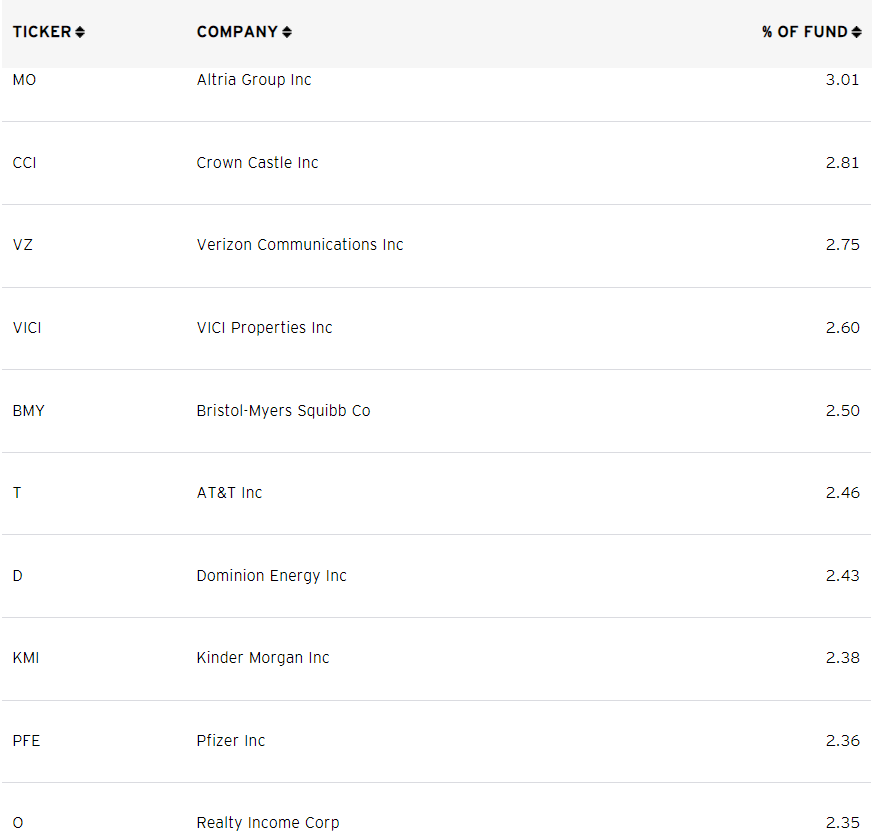The image size is (879, 838).
Task: Click the 2.50 fund percentage value
Action: point(843,411)
